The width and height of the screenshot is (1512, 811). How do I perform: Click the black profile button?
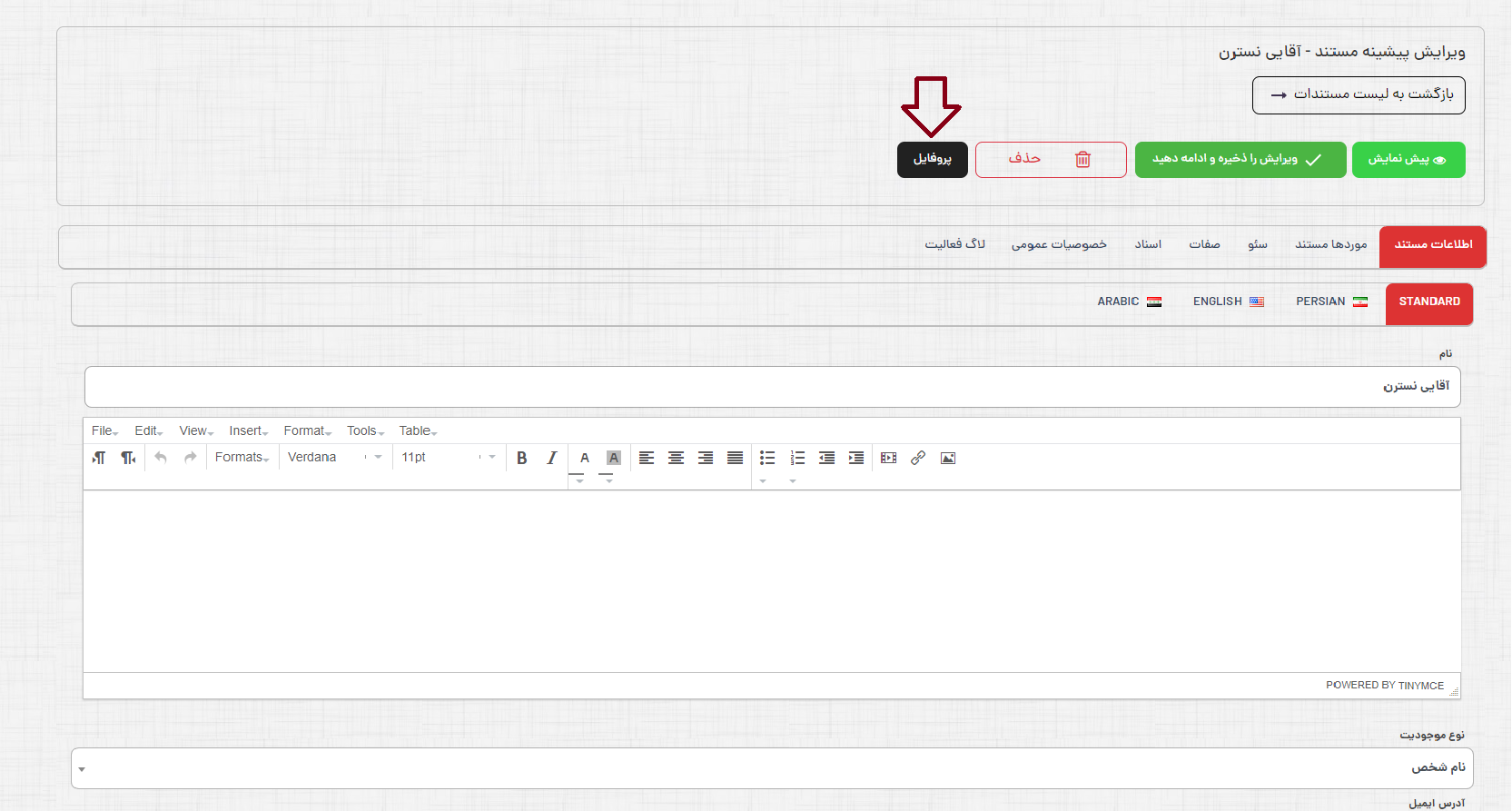point(932,160)
